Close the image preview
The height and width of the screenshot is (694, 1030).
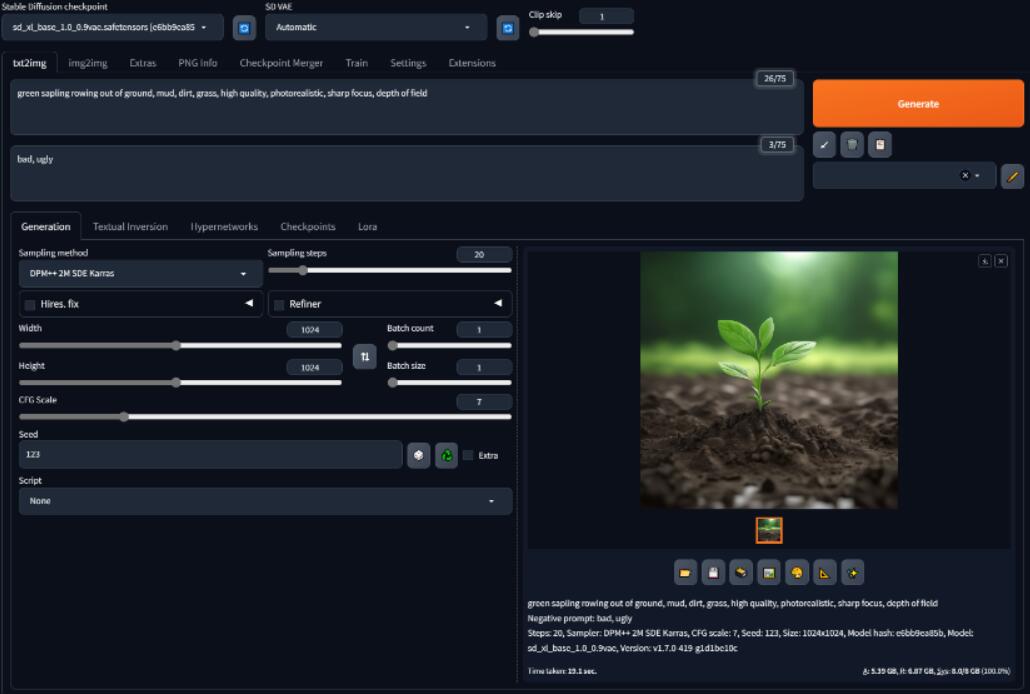(x=1001, y=261)
